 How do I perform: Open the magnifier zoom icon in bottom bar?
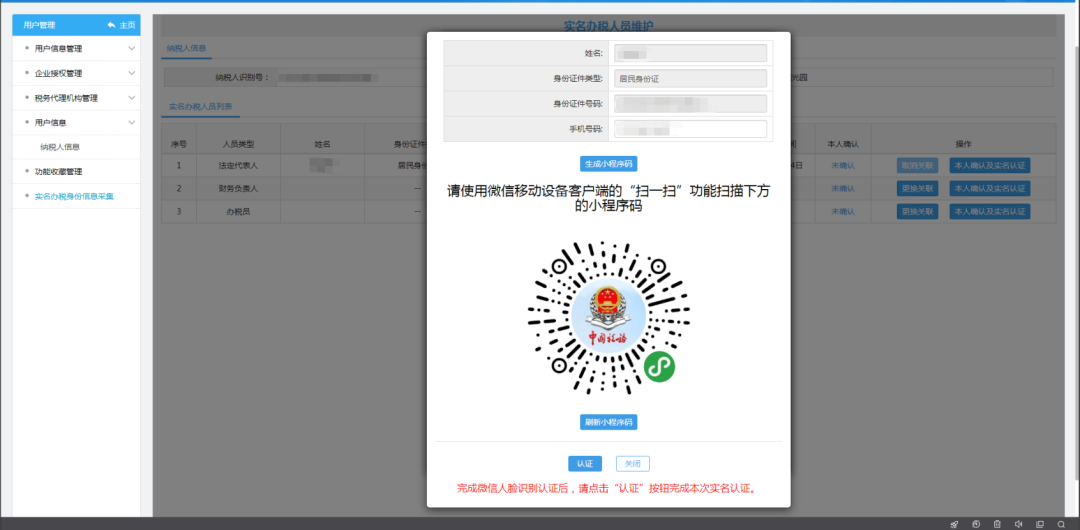pos(1061,524)
